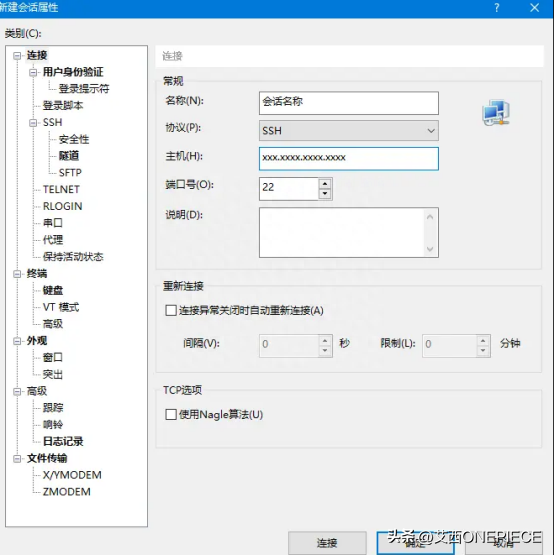Select 窗口 under 外观

tap(52, 357)
